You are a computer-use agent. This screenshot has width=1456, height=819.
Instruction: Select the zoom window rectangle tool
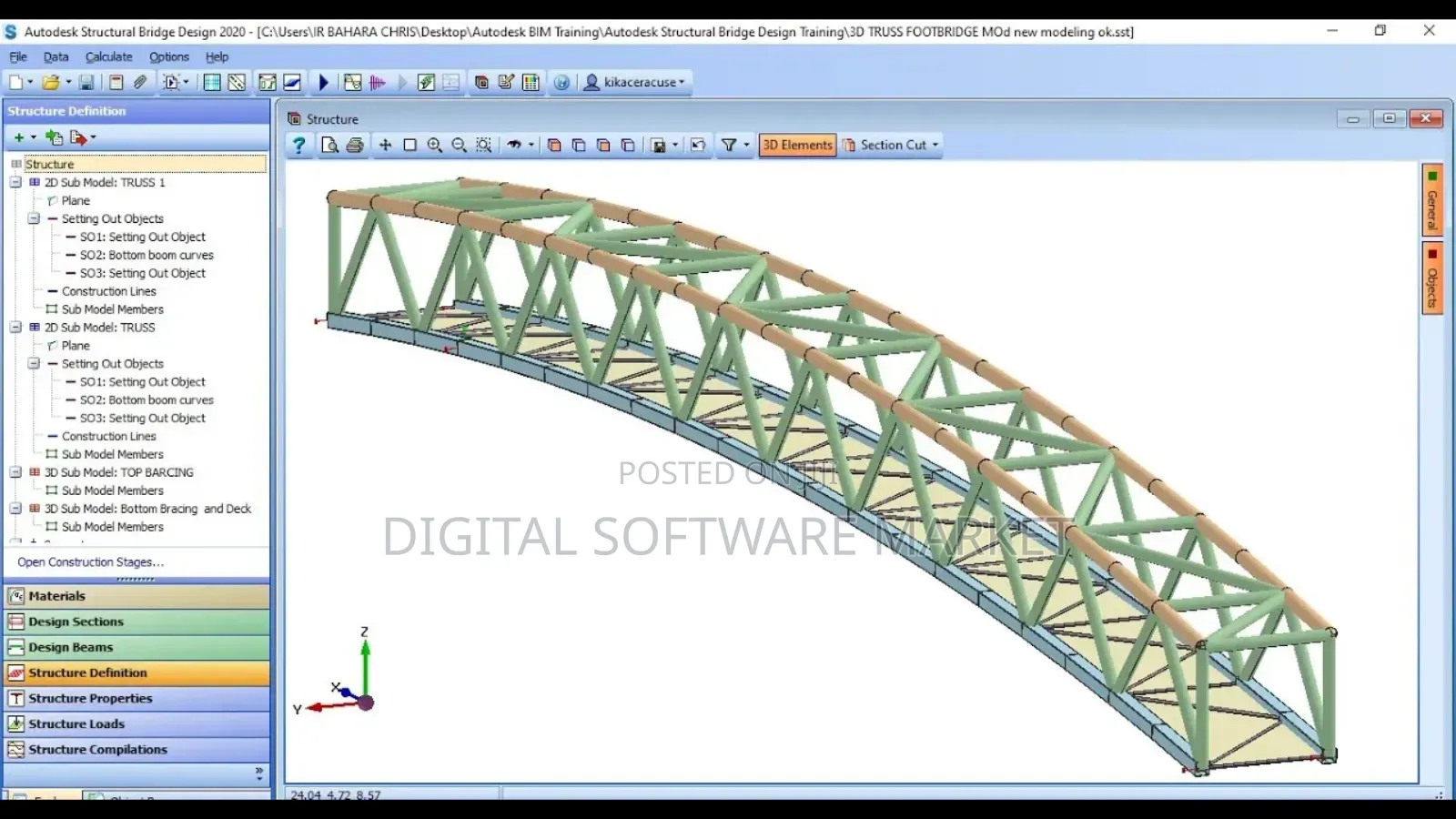point(409,145)
